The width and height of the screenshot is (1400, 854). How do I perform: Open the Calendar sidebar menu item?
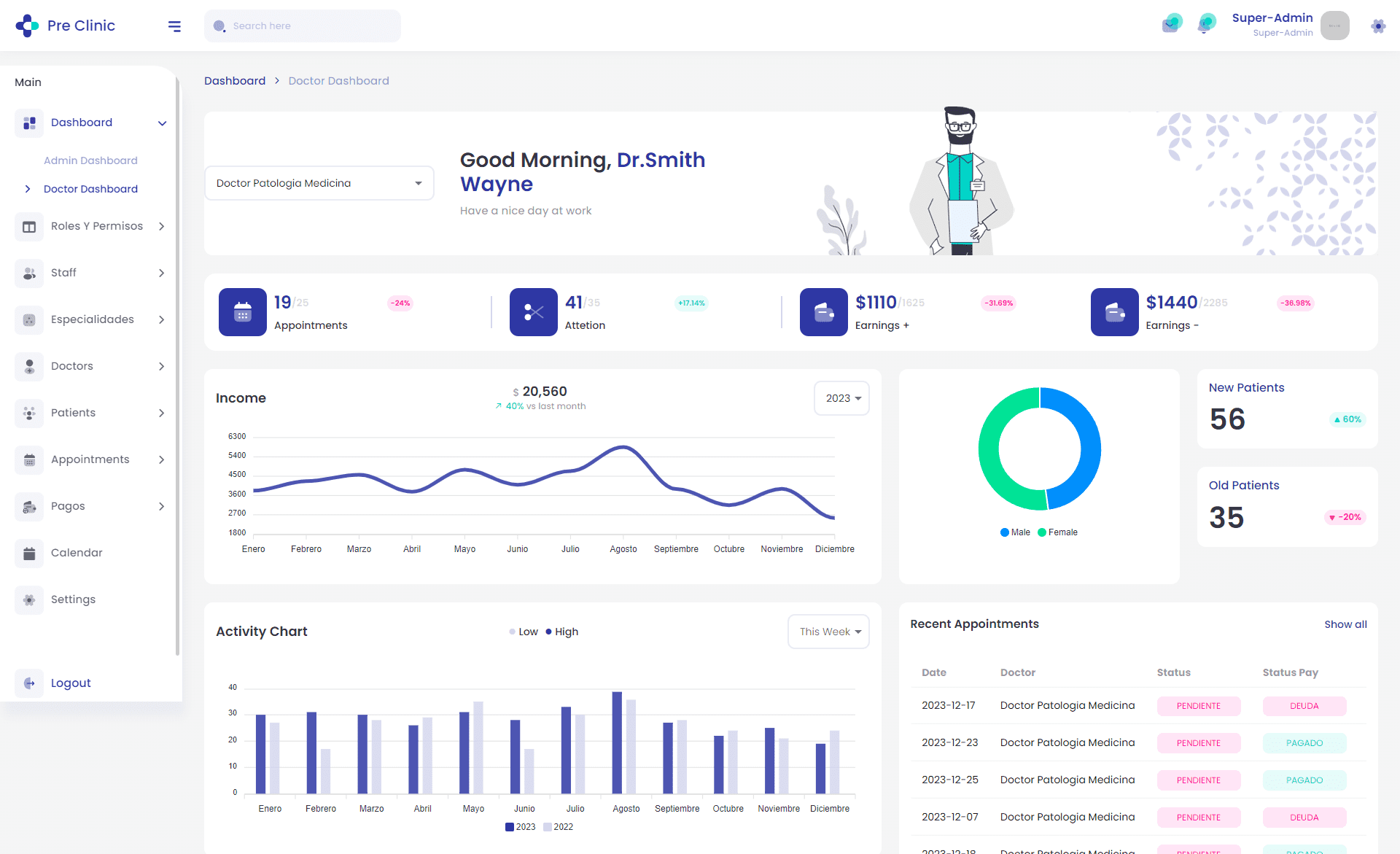77,553
